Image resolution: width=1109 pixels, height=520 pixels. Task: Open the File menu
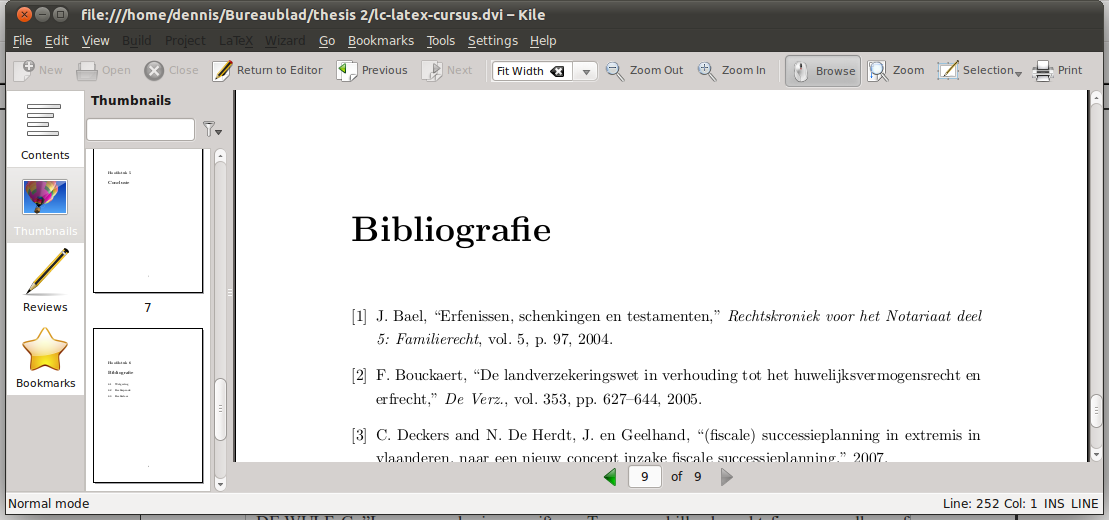pyautogui.click(x=23, y=41)
